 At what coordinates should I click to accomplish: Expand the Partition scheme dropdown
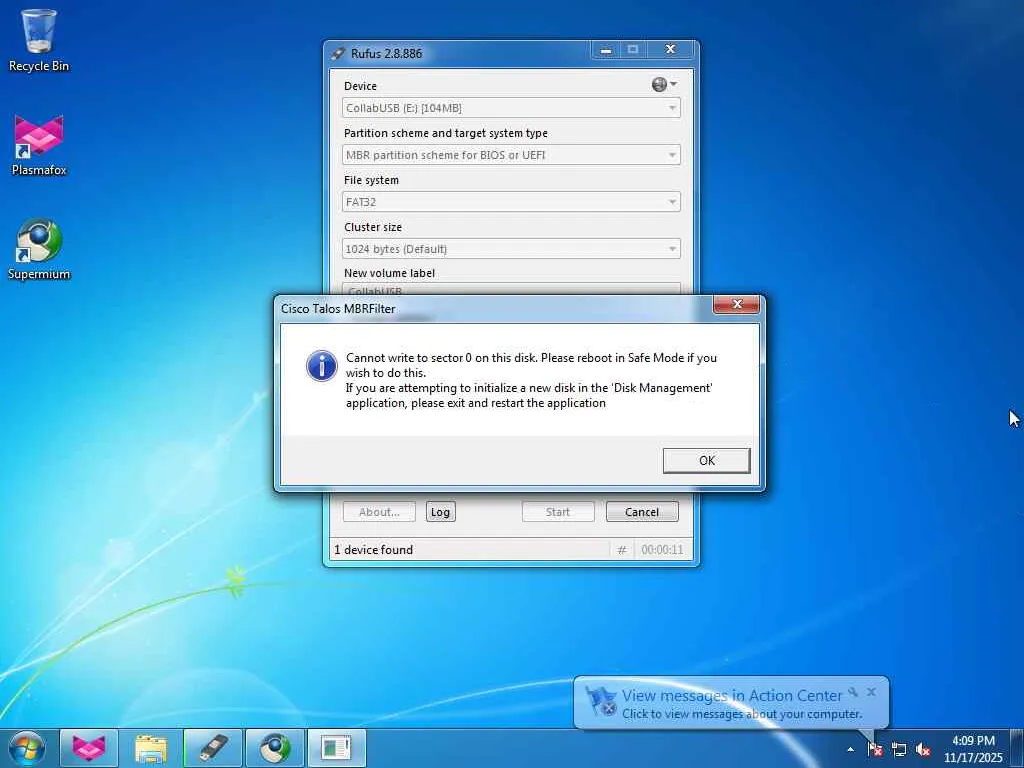pos(511,155)
